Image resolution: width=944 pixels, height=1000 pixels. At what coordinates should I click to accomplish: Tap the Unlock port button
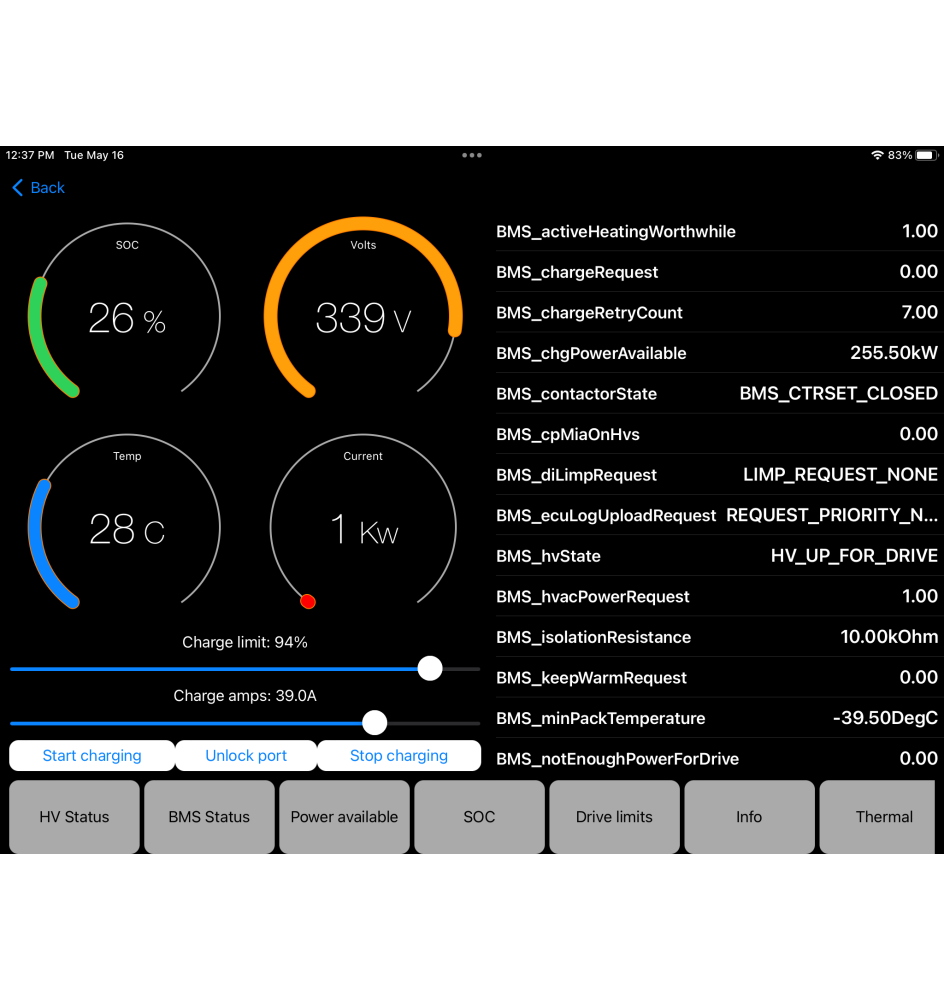245,756
